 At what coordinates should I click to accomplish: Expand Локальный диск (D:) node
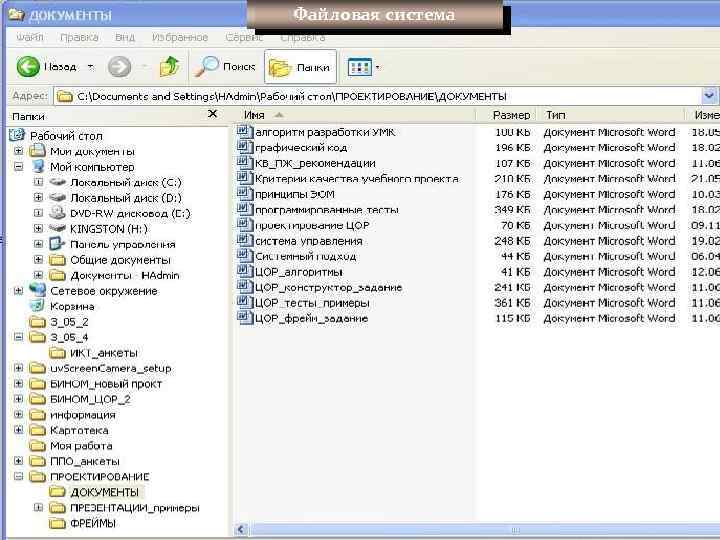39,198
